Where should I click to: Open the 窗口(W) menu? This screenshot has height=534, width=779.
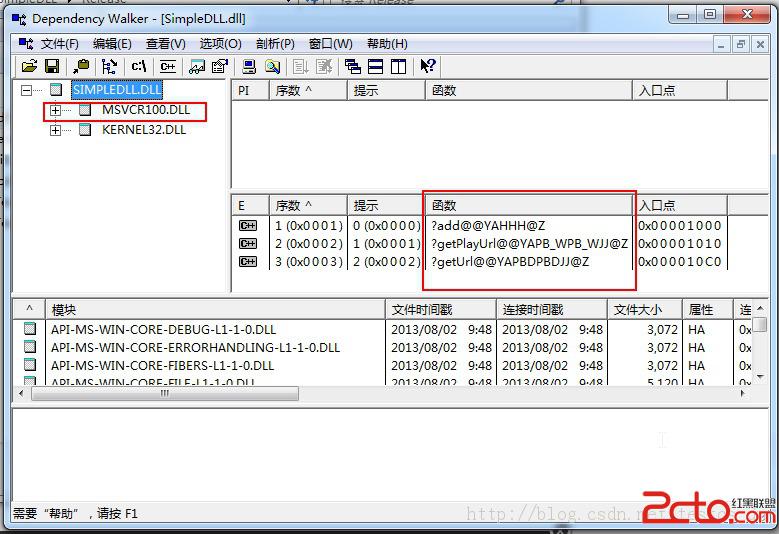coord(330,44)
